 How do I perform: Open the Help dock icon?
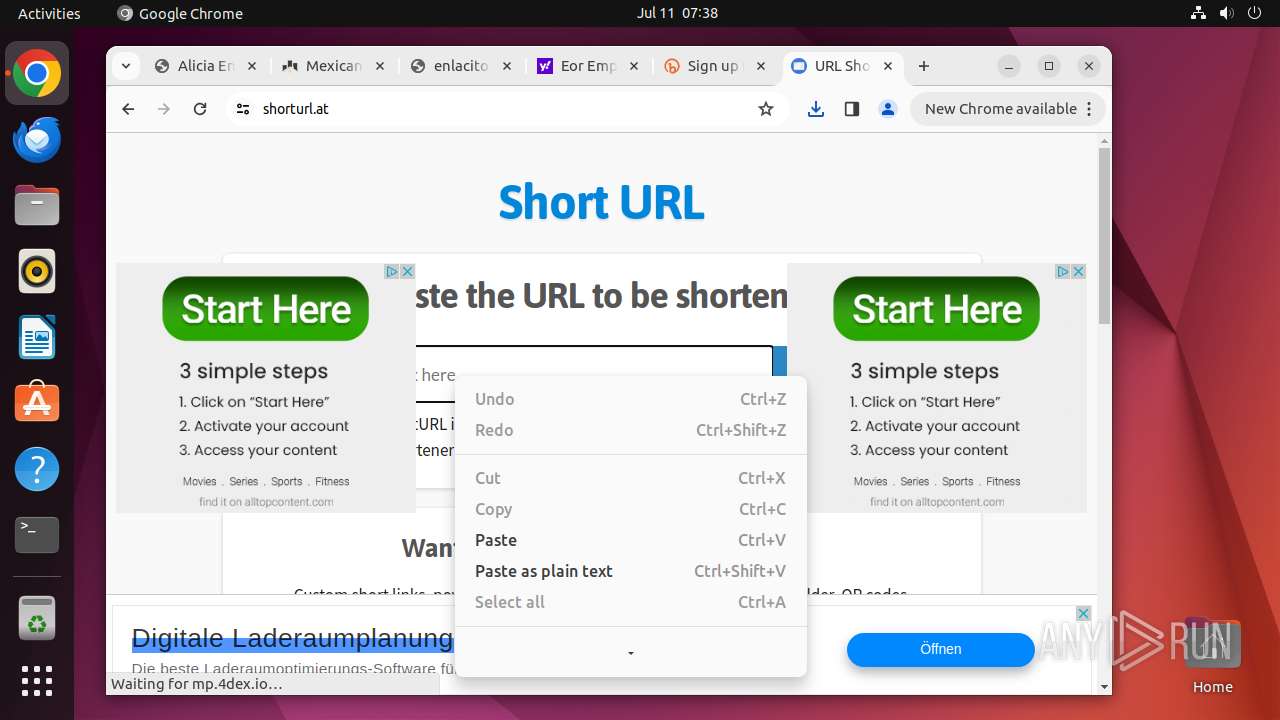[37, 469]
